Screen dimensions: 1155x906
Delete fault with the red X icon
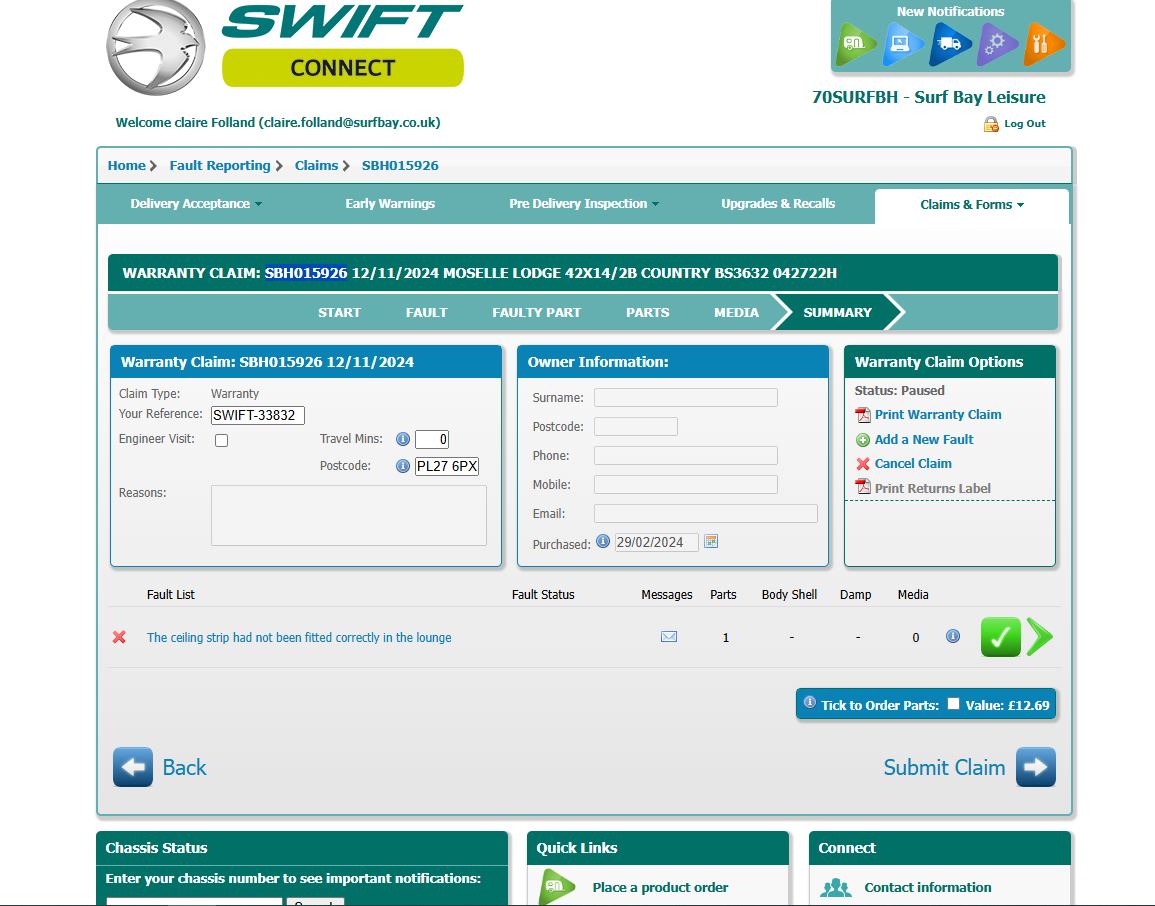(120, 637)
